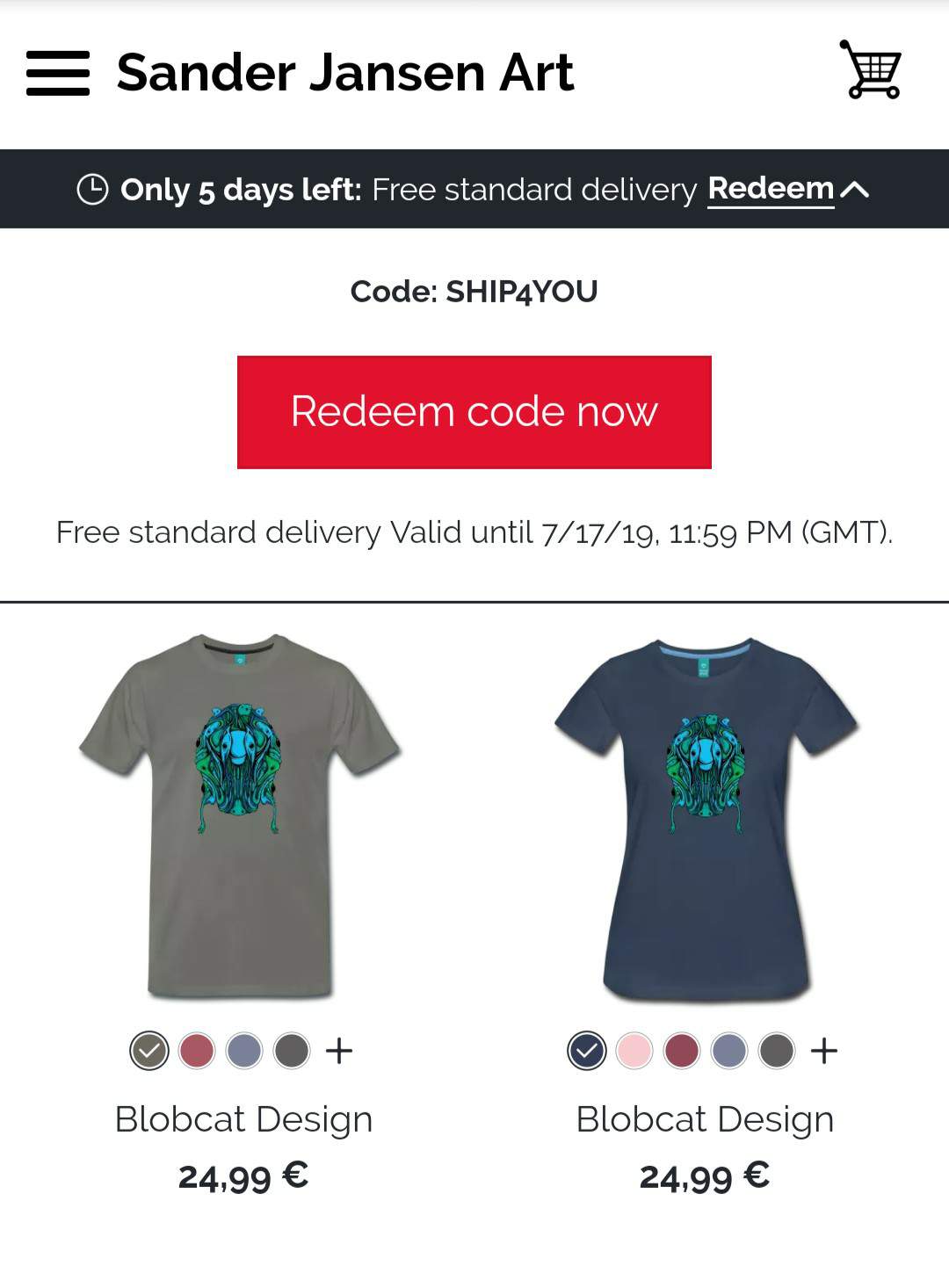Choose the dark charcoal swatch for the men's shirt
The width and height of the screenshot is (949, 1288).
coord(292,1050)
